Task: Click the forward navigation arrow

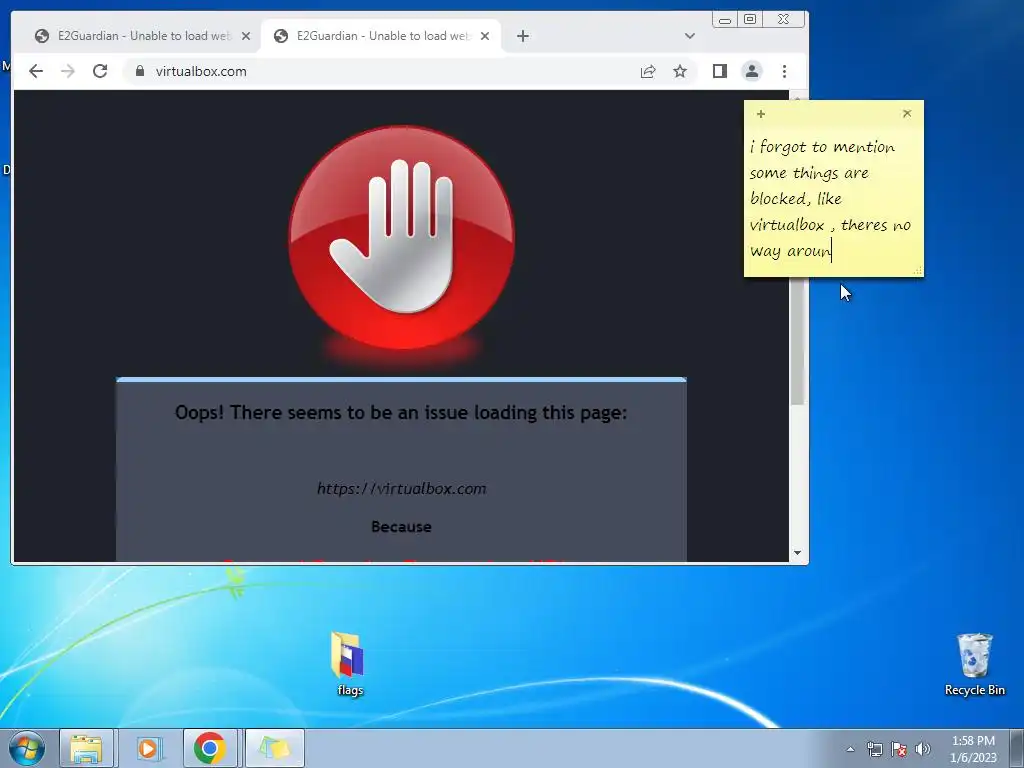Action: click(68, 71)
